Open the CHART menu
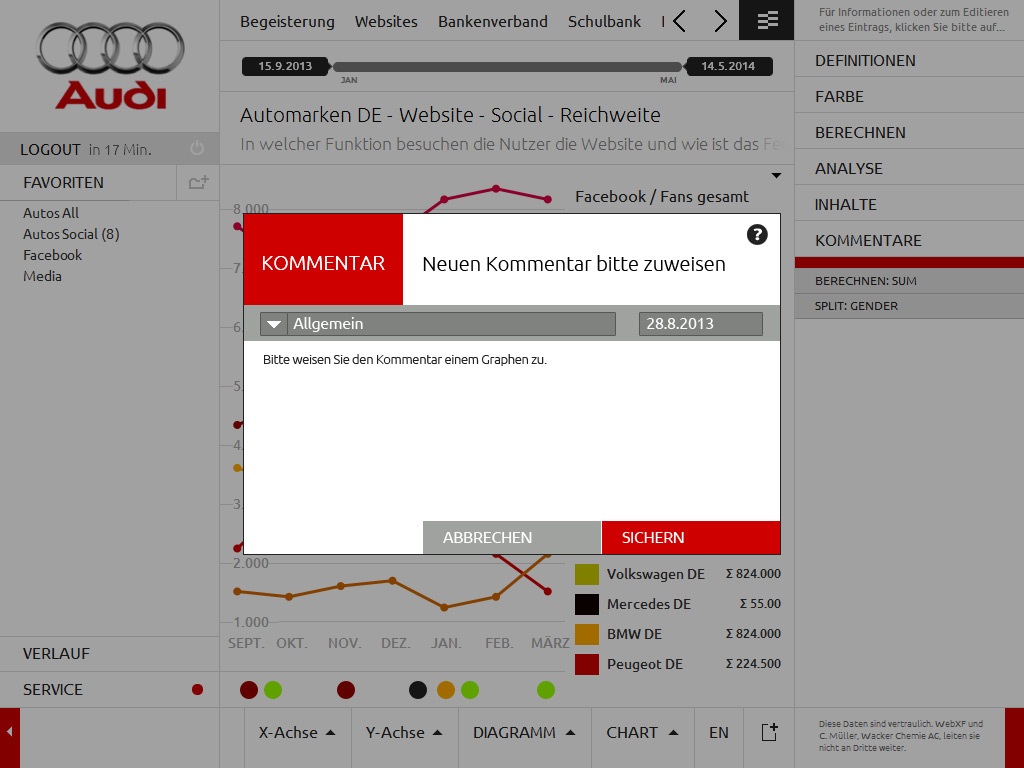The image size is (1024, 768). pos(642,733)
